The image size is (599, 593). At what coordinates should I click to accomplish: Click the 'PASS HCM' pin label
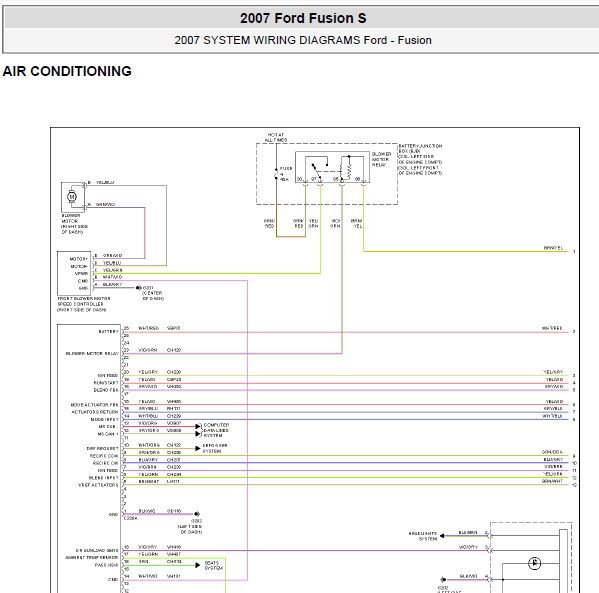tap(106, 565)
